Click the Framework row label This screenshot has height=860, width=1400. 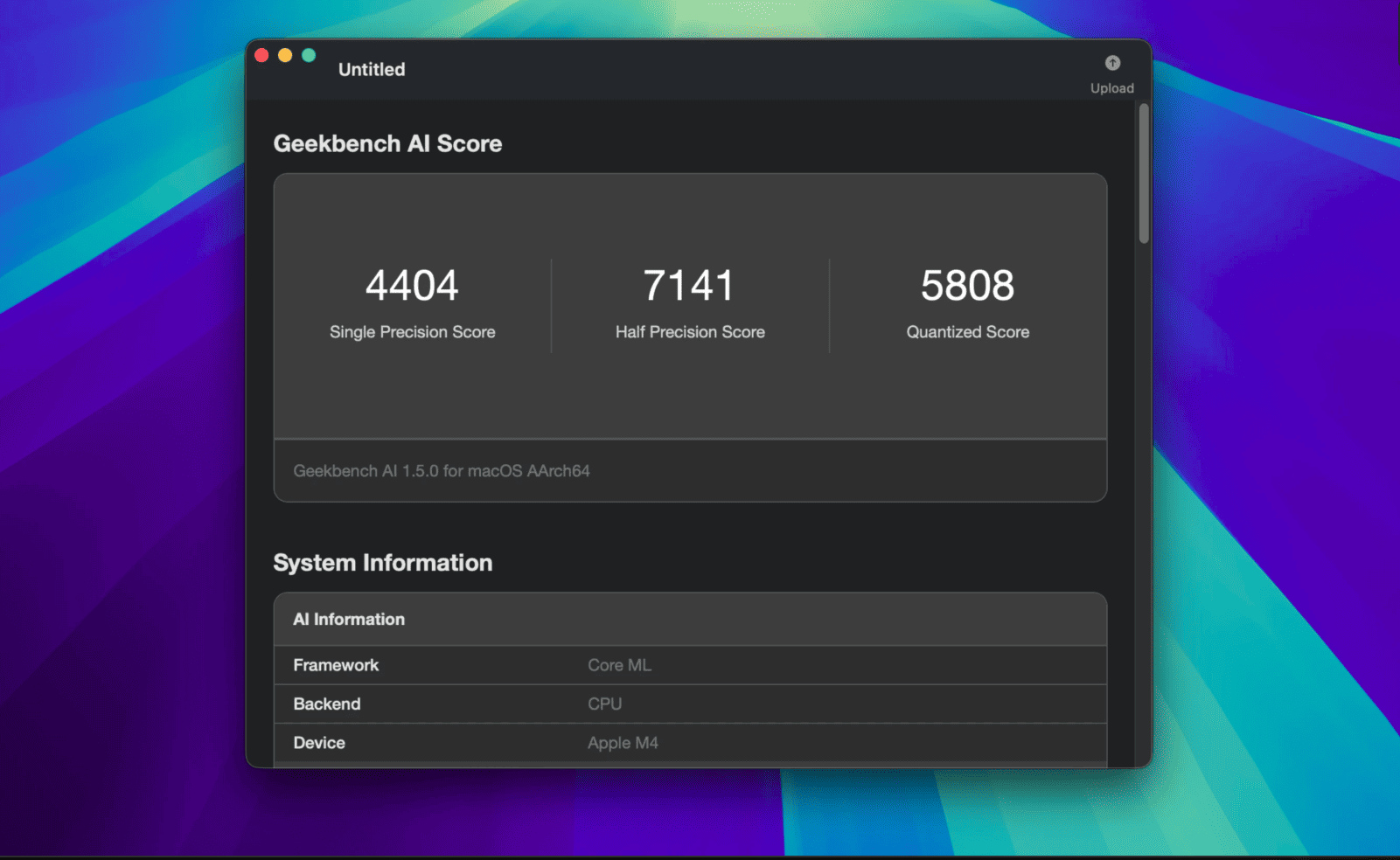[x=336, y=665]
